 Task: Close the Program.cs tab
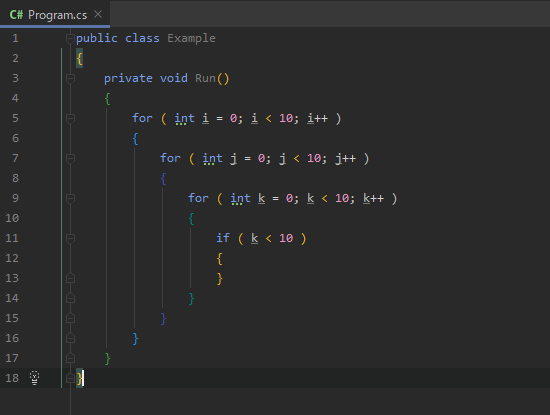(x=98, y=14)
